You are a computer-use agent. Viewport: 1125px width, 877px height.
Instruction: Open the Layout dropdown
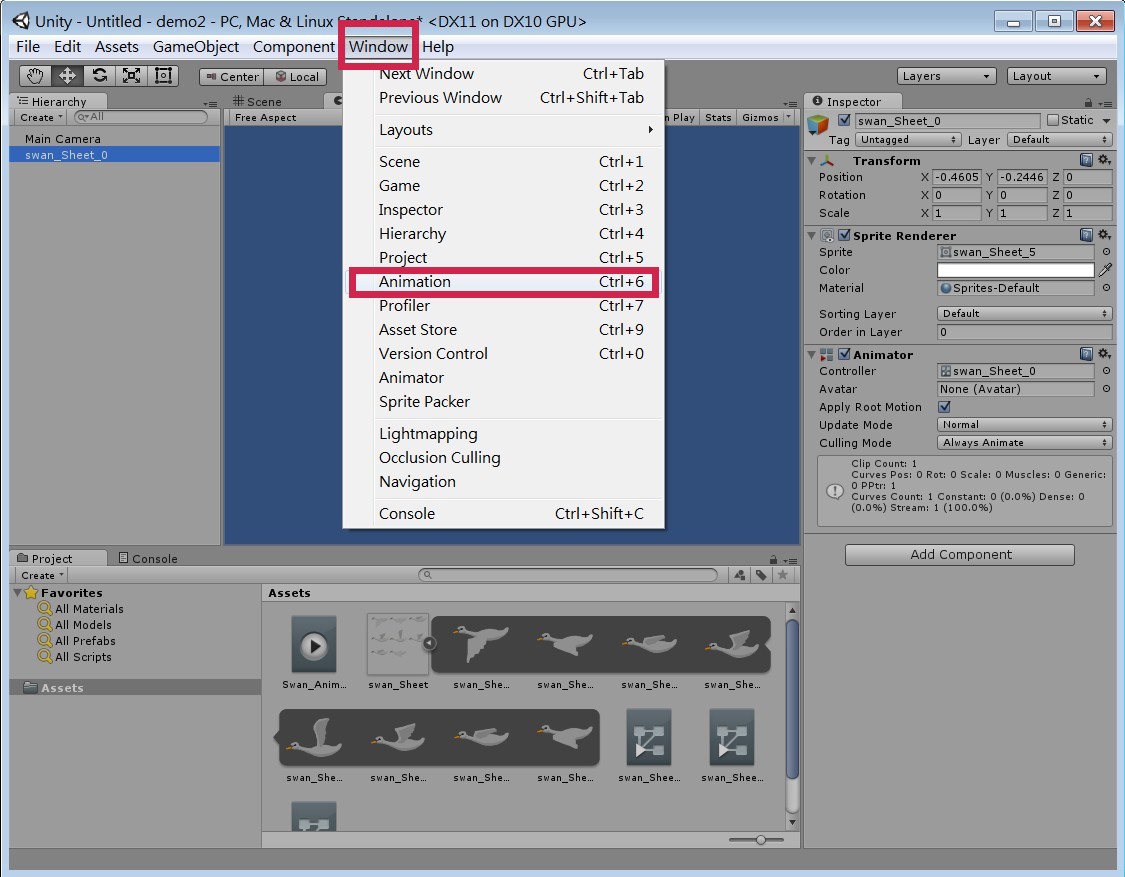(1055, 76)
